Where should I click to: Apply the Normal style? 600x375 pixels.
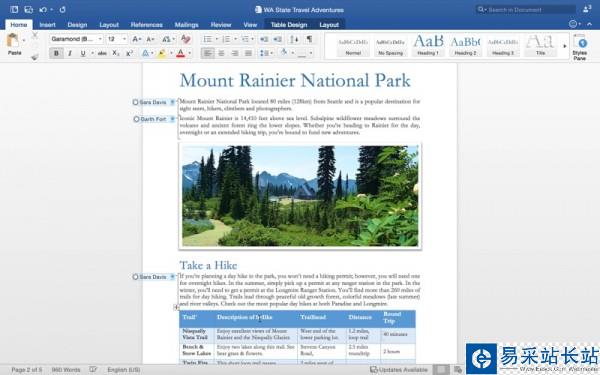coord(353,46)
